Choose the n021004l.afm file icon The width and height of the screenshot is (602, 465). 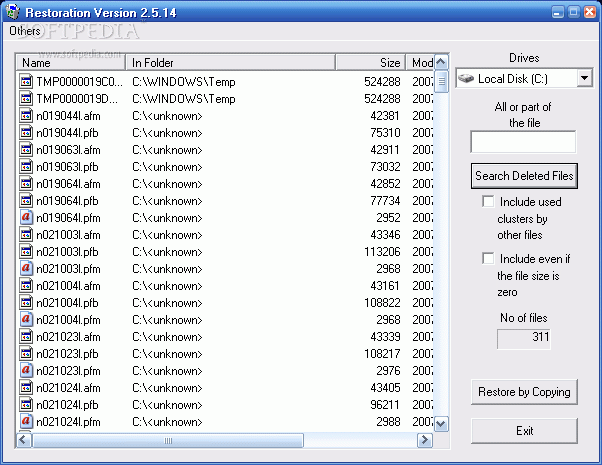(x=26, y=286)
